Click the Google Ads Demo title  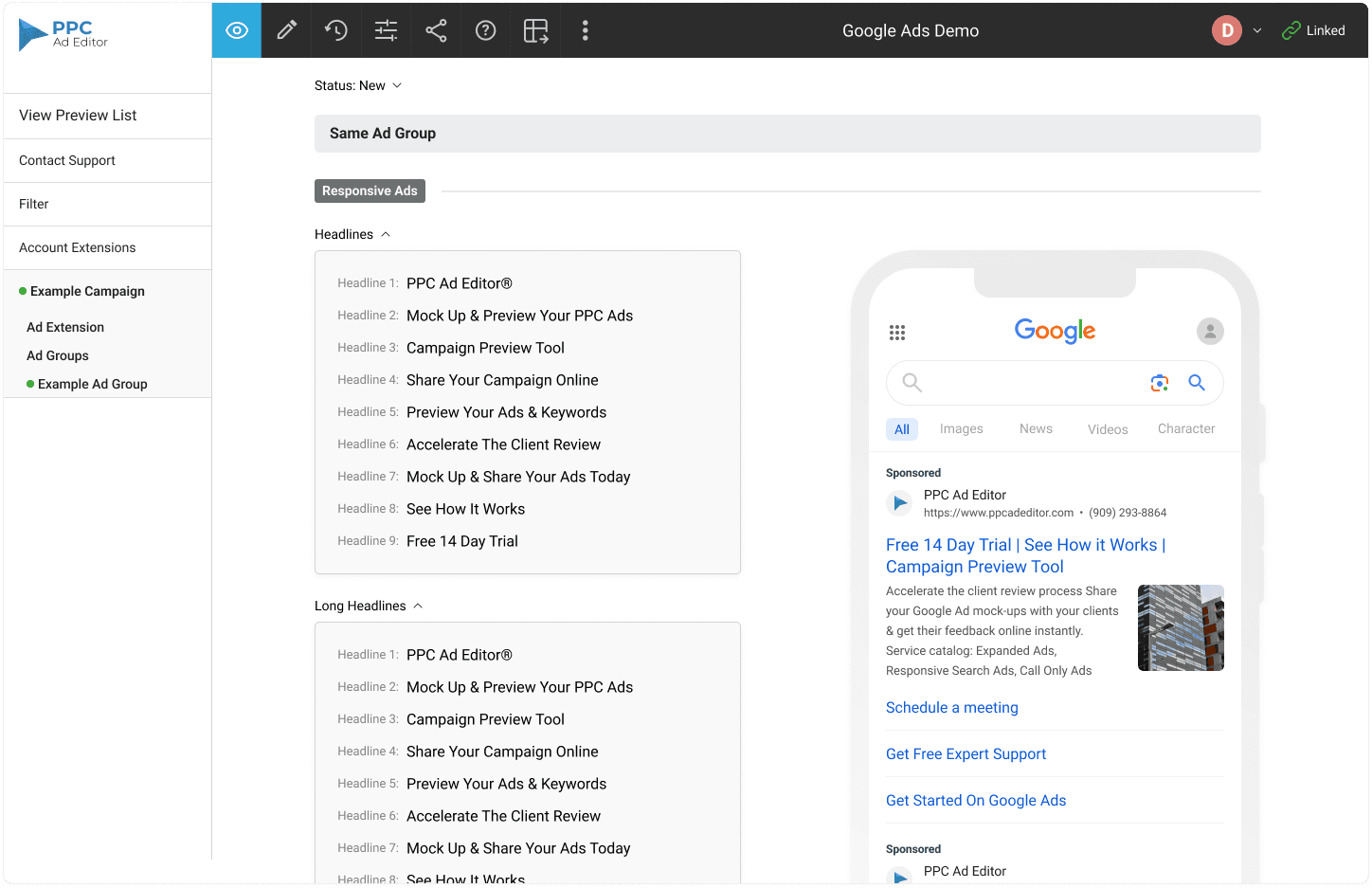(911, 30)
